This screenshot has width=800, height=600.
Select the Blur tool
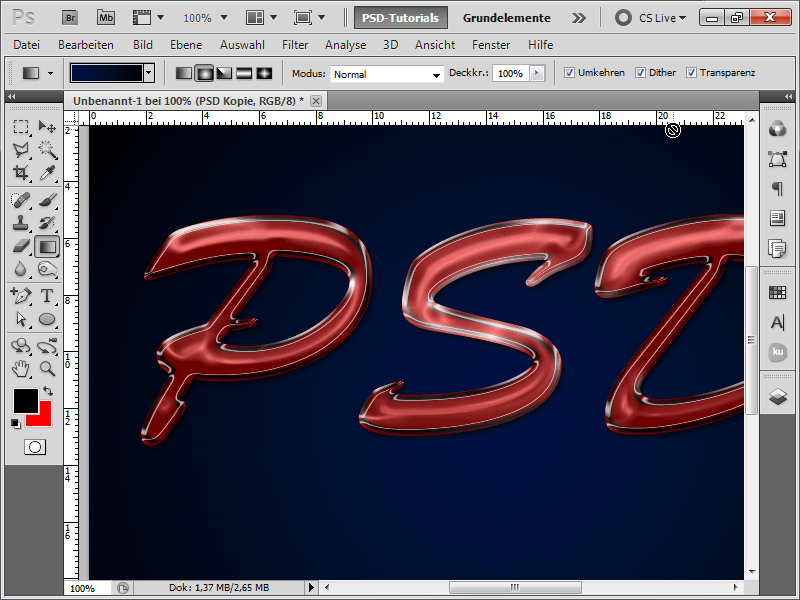tap(20, 269)
